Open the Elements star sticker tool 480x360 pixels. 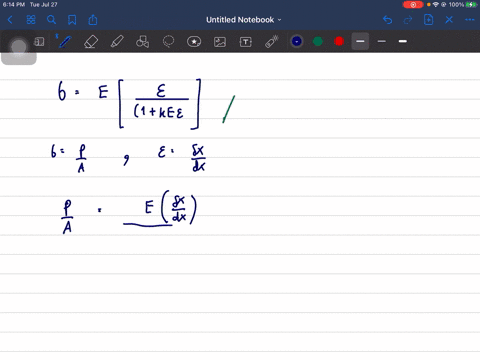[194, 42]
